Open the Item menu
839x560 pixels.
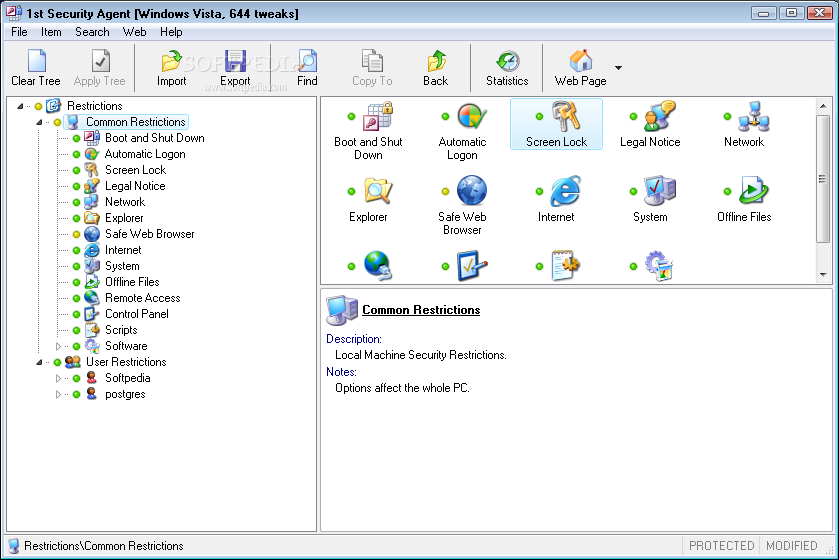51,32
